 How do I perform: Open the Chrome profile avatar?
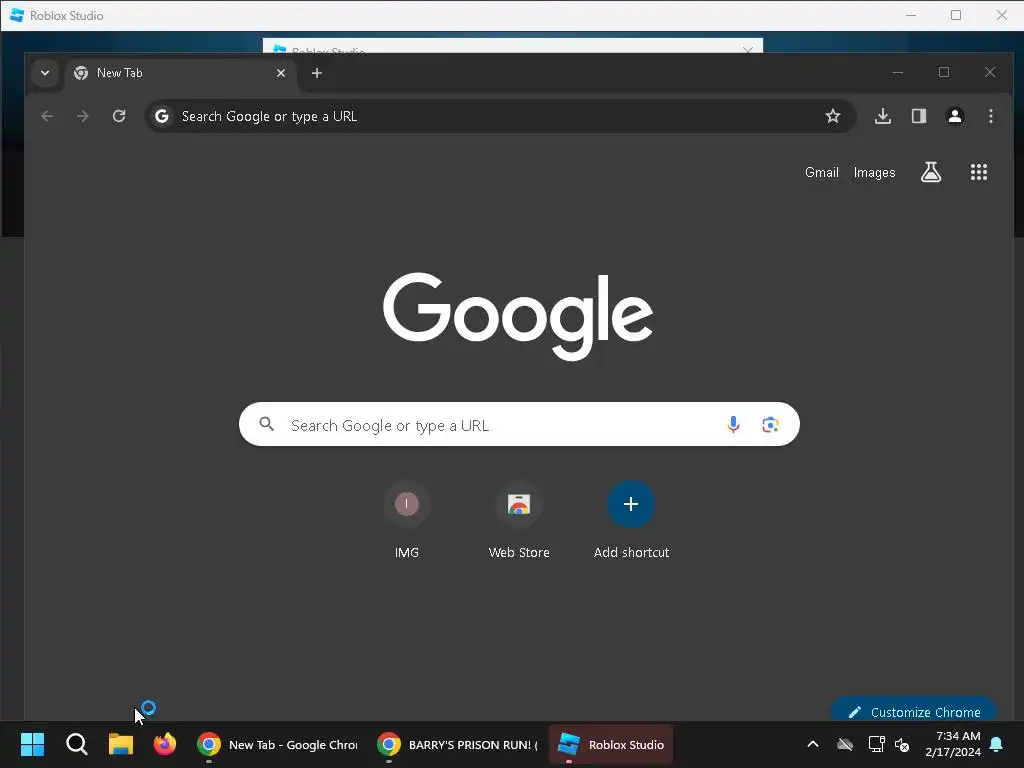click(x=955, y=116)
